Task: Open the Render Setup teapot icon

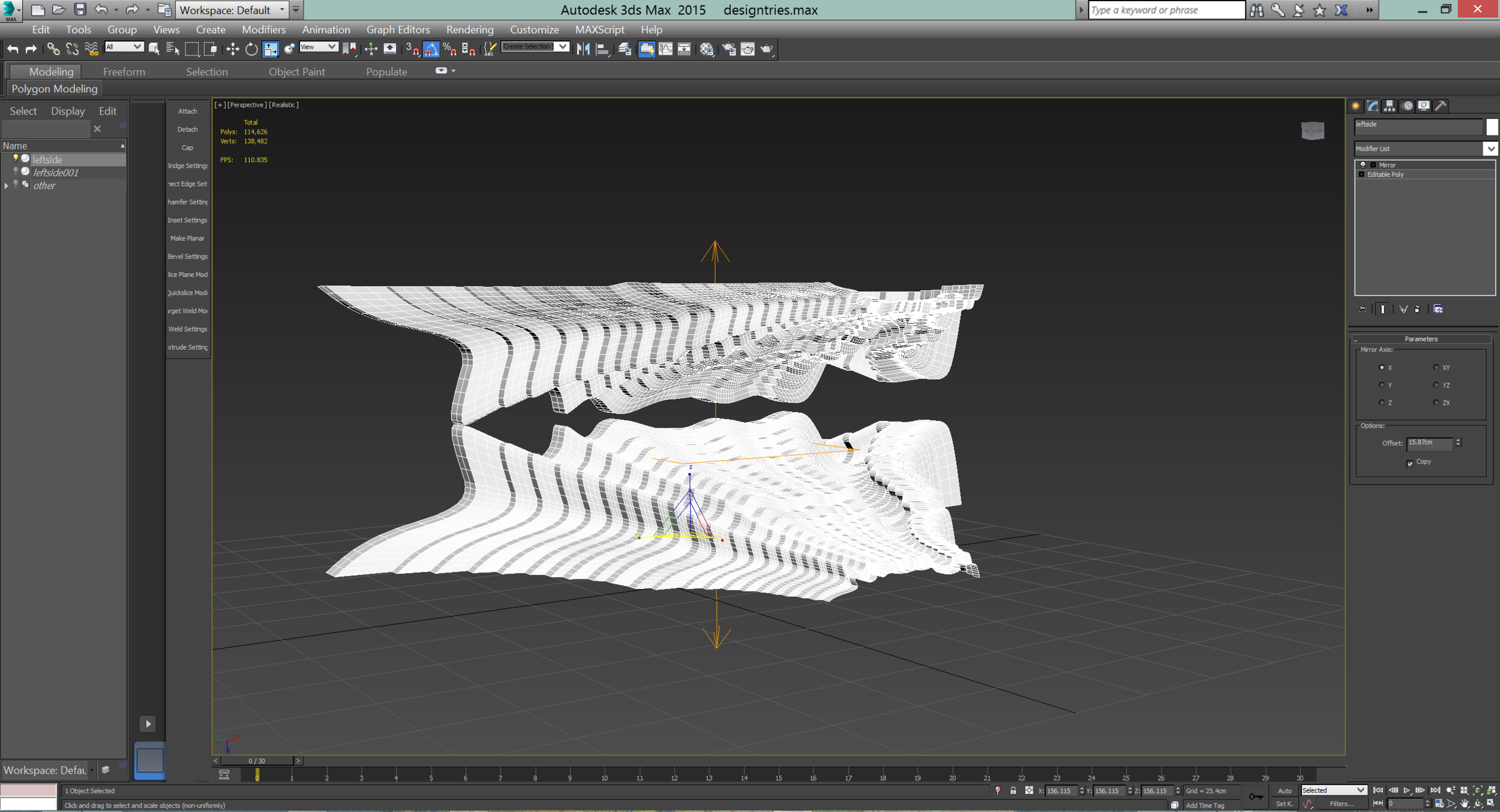Action: (x=729, y=49)
